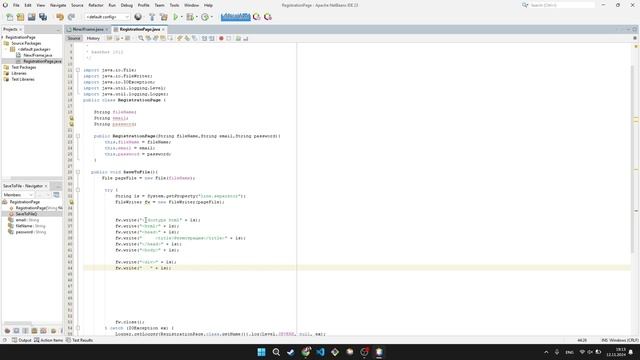Collapse the imports code fold at line 11
The height and width of the screenshot is (360, 640).
(x=78, y=70)
